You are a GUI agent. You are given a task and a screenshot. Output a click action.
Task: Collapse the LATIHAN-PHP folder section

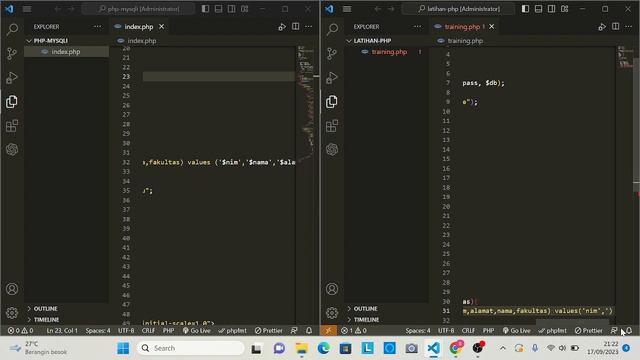tap(387, 41)
